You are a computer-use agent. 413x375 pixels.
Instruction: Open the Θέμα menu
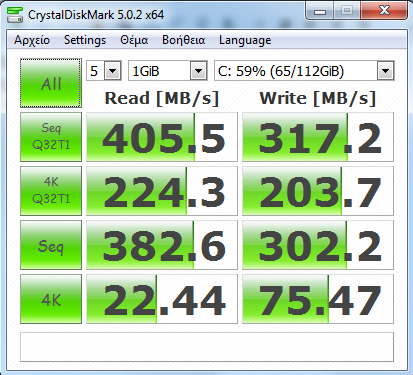tap(134, 40)
